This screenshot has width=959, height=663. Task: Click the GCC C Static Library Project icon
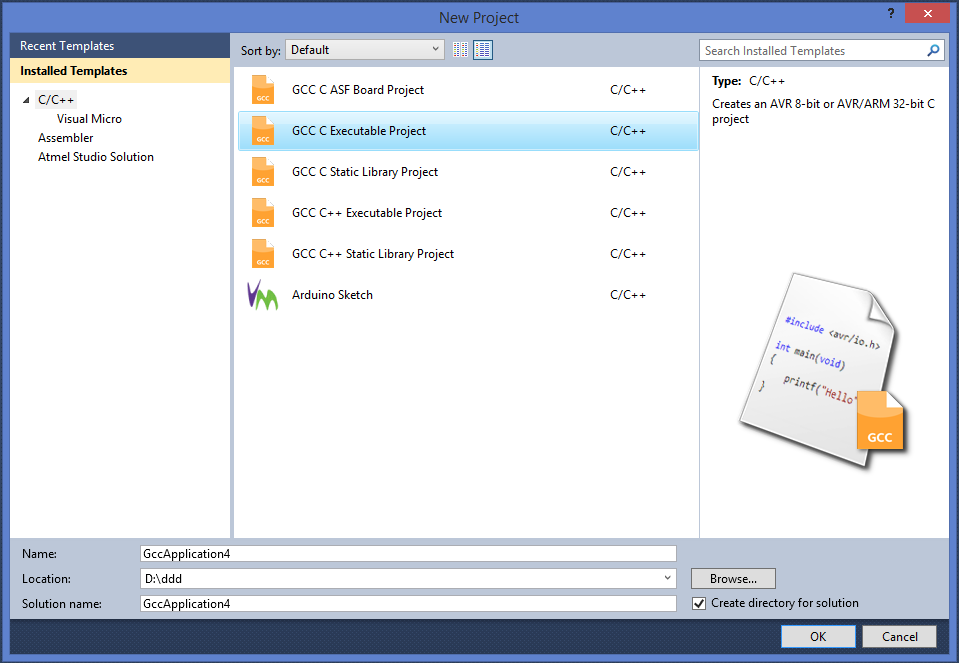[263, 172]
